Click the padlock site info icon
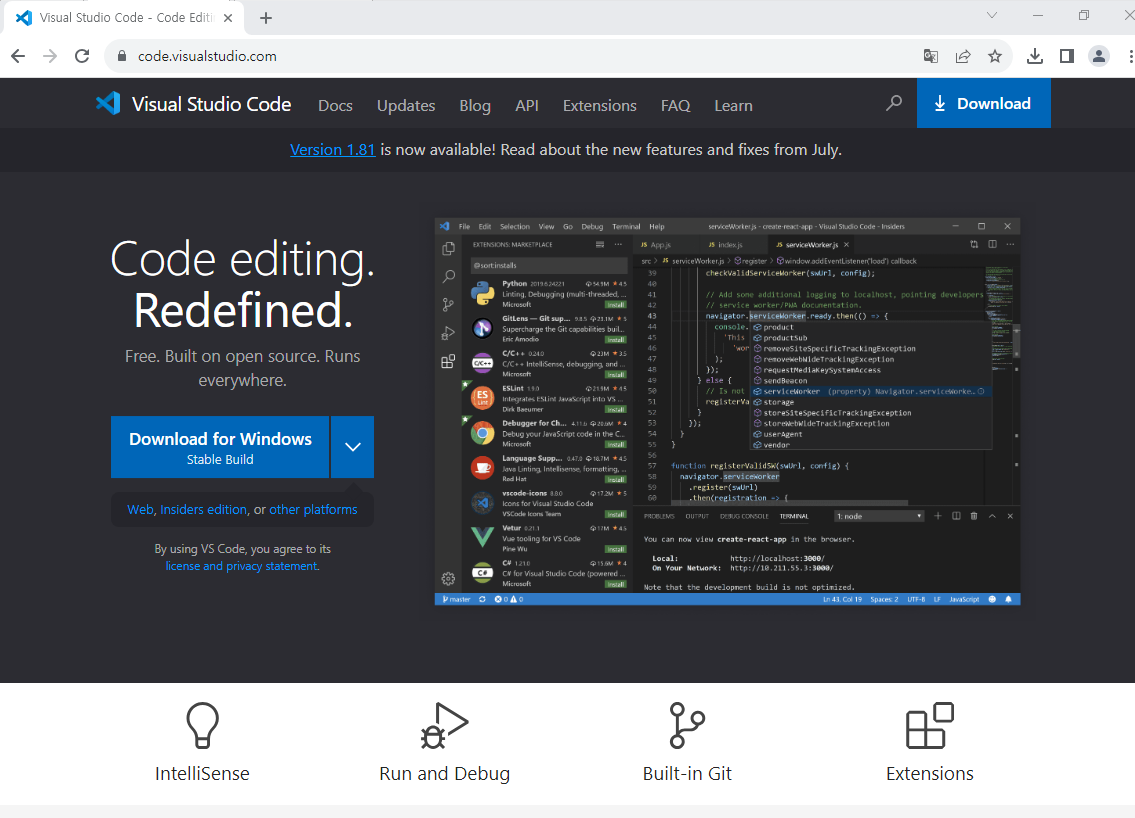 [x=122, y=56]
